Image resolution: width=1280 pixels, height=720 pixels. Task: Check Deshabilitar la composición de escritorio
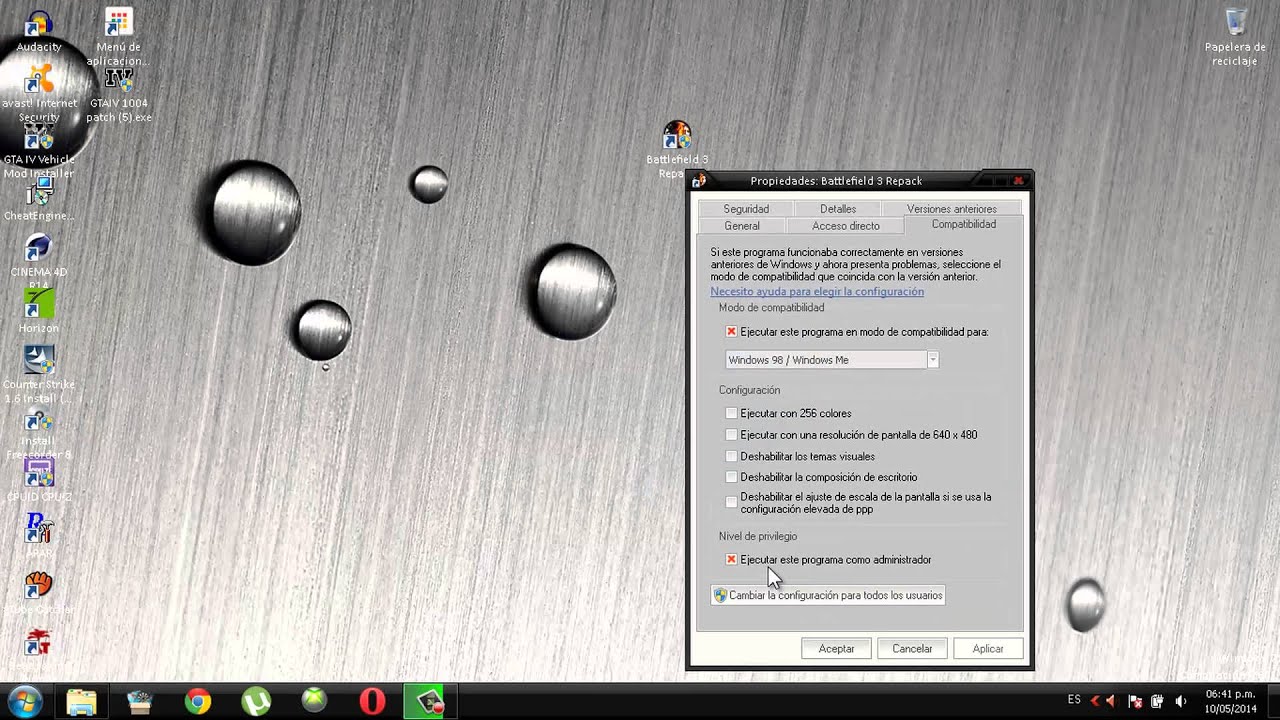[x=731, y=477]
